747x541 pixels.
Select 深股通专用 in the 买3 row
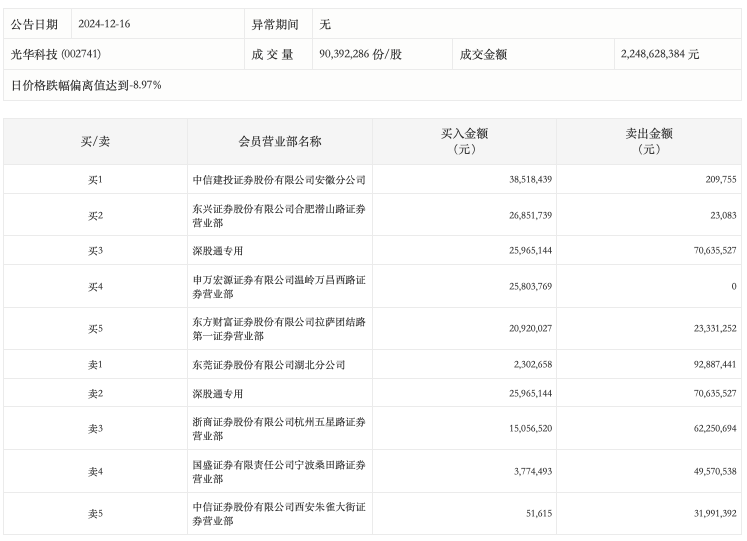tap(217, 251)
